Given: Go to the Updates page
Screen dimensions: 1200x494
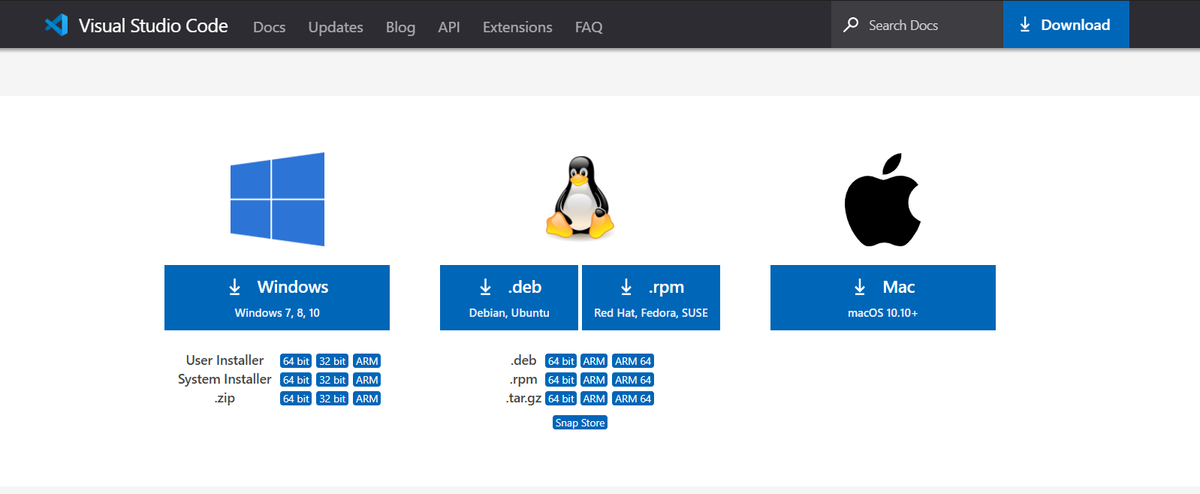Looking at the screenshot, I should point(336,27).
